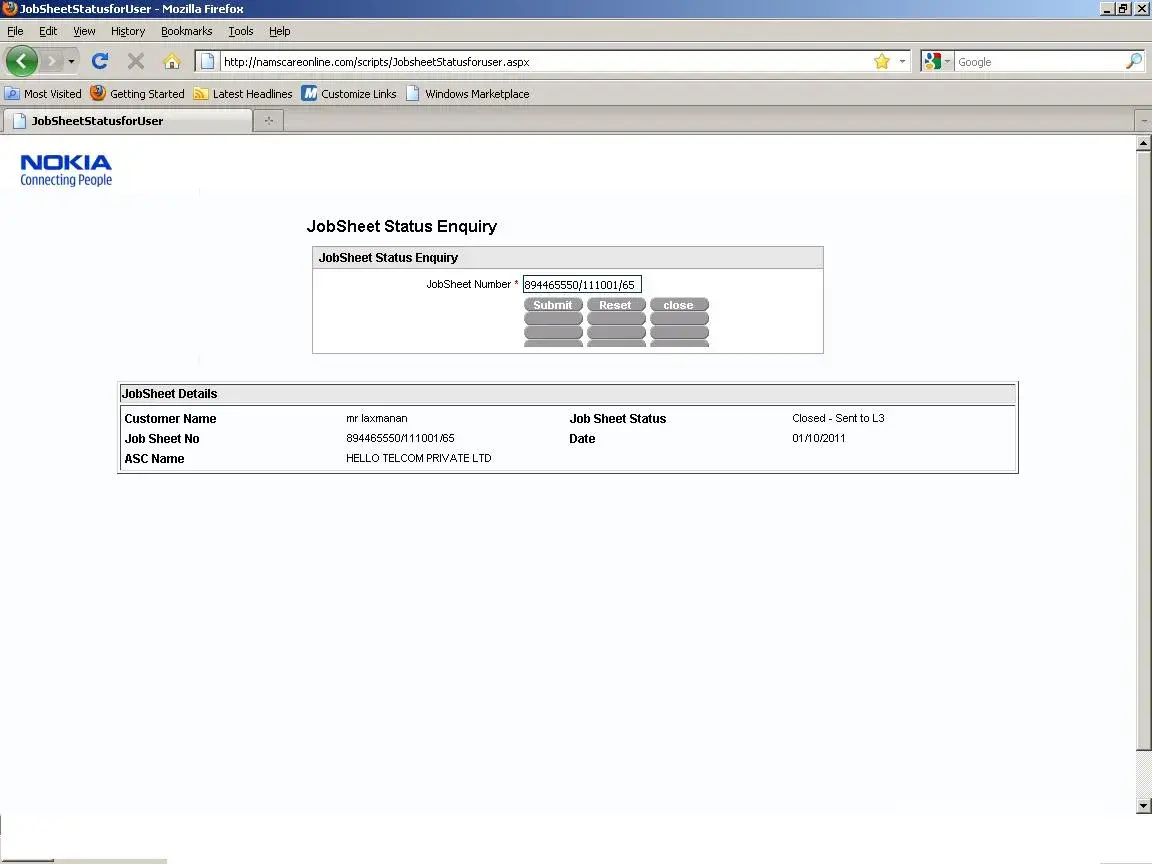Viewport: 1152px width, 864px height.
Task: Click the Nokia Connecting People logo
Action: (66, 170)
